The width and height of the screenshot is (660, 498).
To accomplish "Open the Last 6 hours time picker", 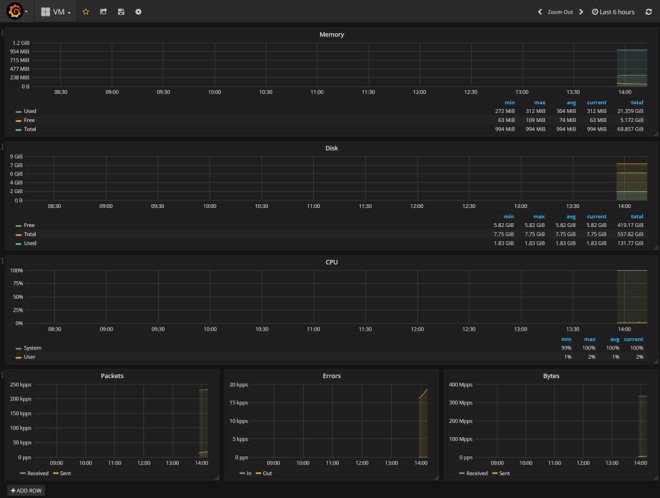I will [x=614, y=12].
